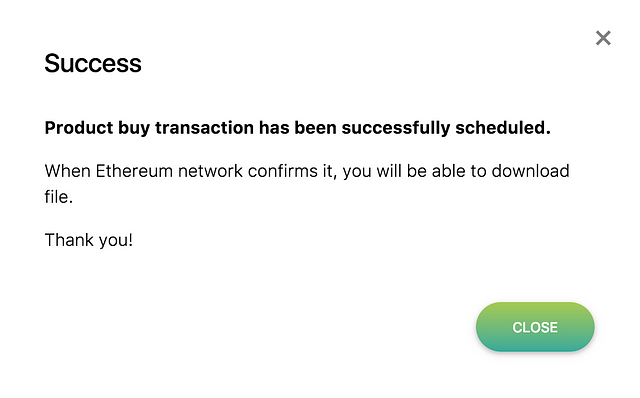Screen dimensions: 640x398
Task: Click the word able in the paragraph
Action: 449,171
